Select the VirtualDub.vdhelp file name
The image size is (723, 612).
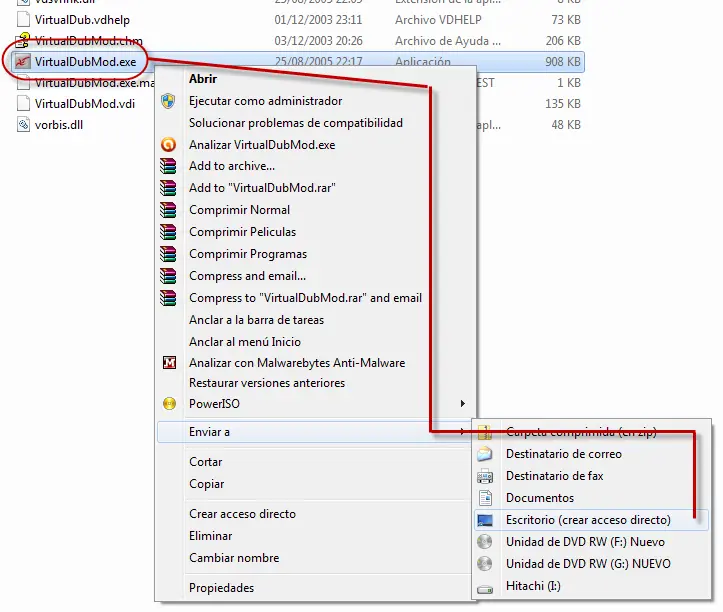pos(82,20)
